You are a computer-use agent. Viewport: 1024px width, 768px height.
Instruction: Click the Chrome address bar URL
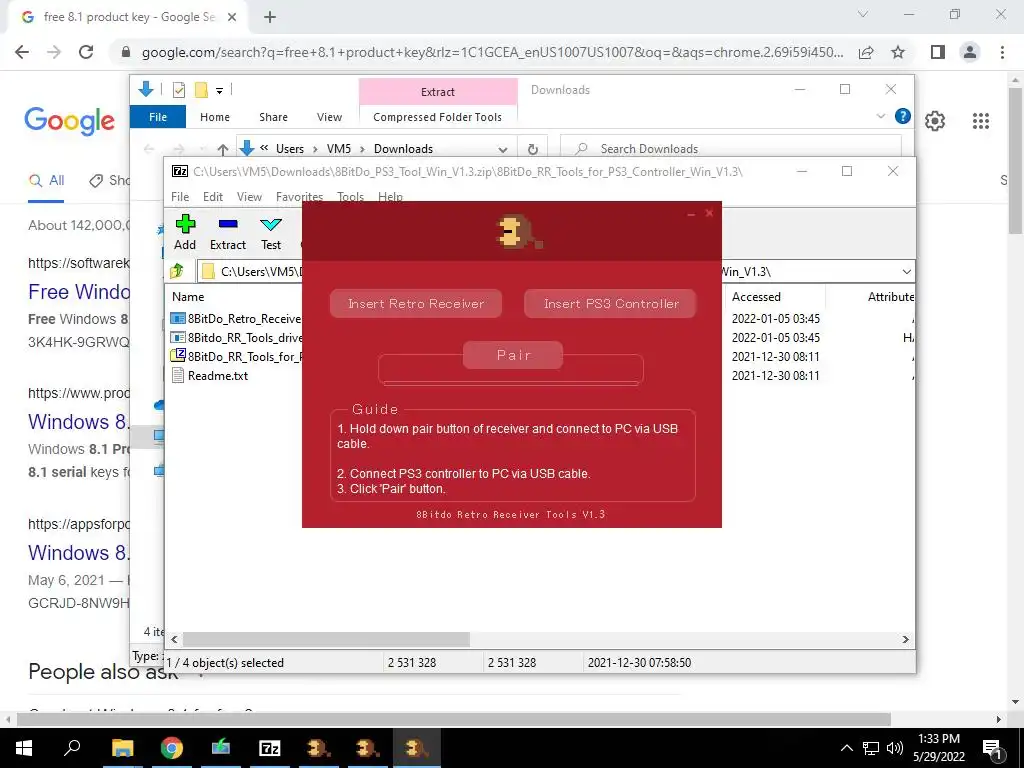coord(492,52)
